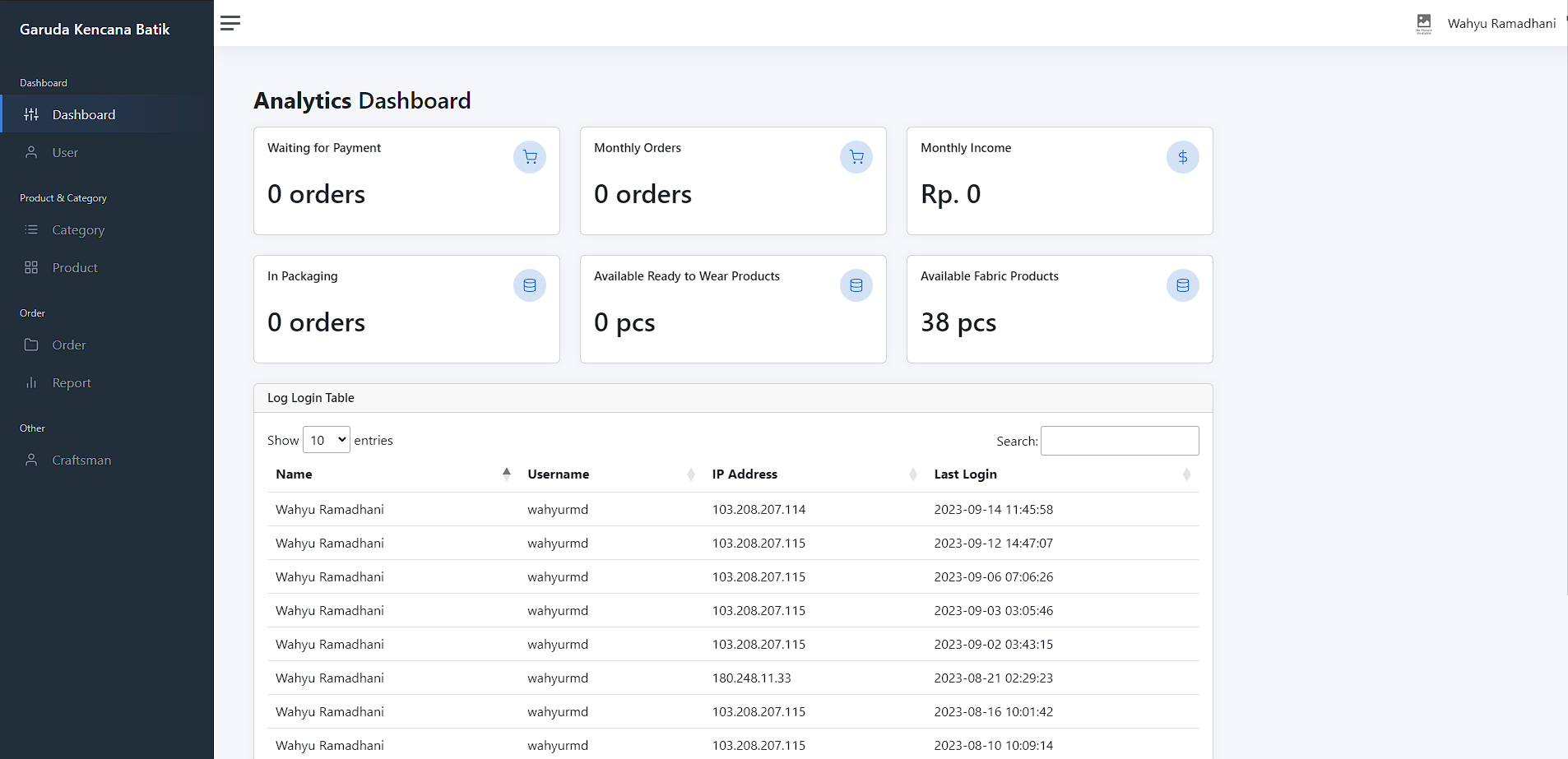Go to Category in the sidebar

coord(78,230)
